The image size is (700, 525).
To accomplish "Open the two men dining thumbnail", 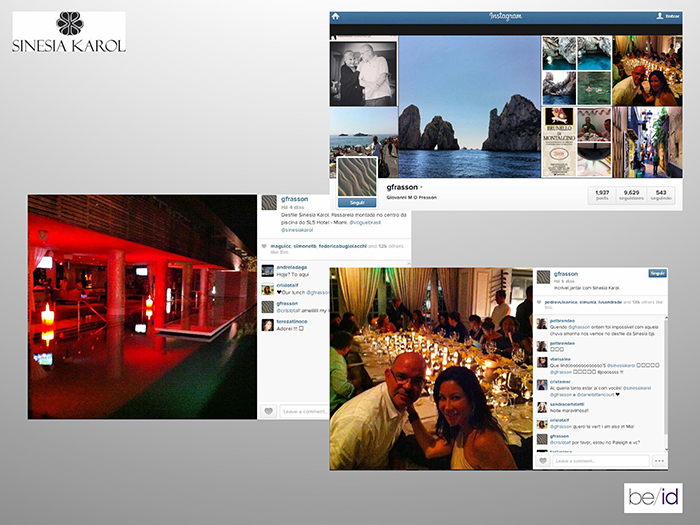I will (x=594, y=125).
